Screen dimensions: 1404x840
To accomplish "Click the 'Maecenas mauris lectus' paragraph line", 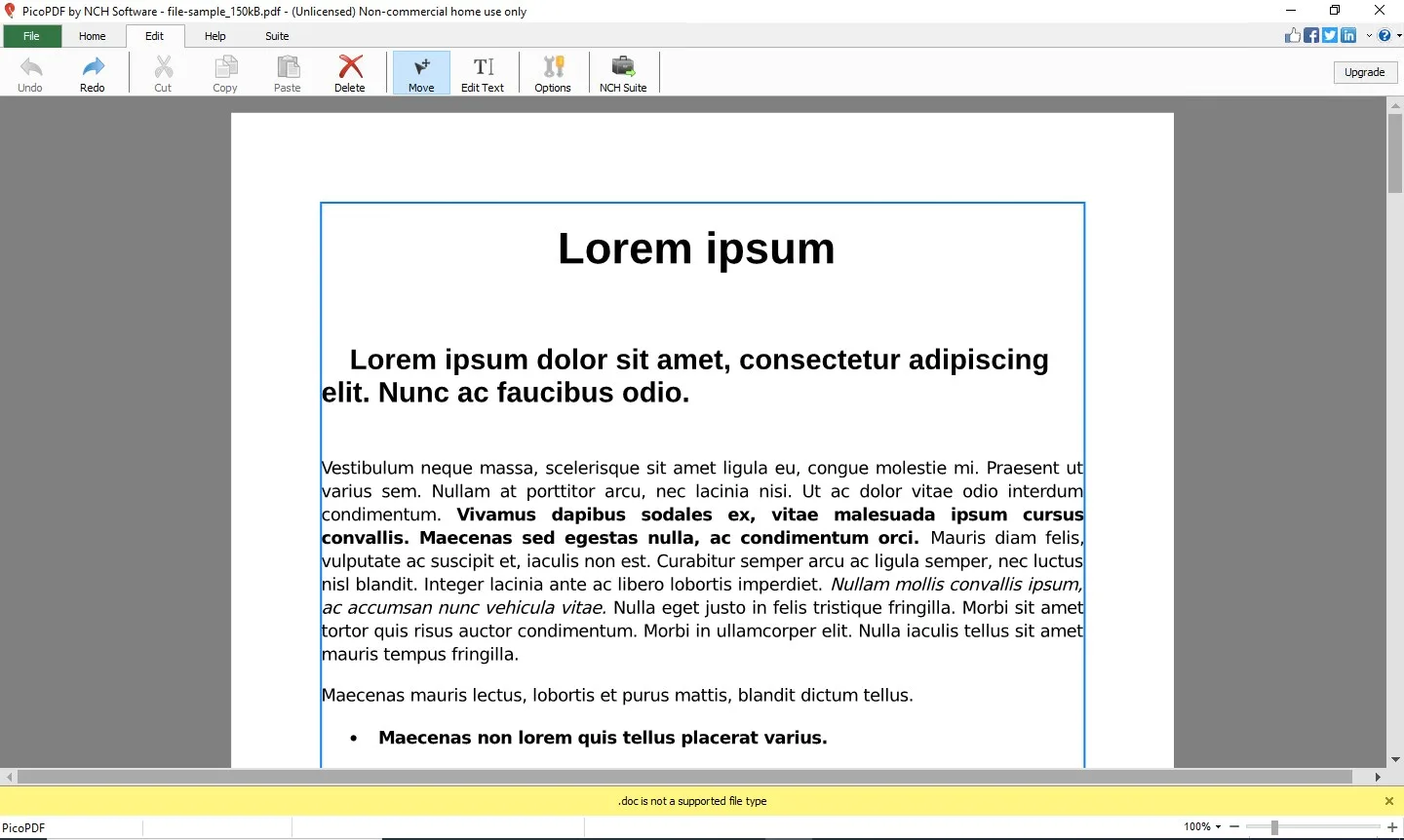I will point(617,696).
